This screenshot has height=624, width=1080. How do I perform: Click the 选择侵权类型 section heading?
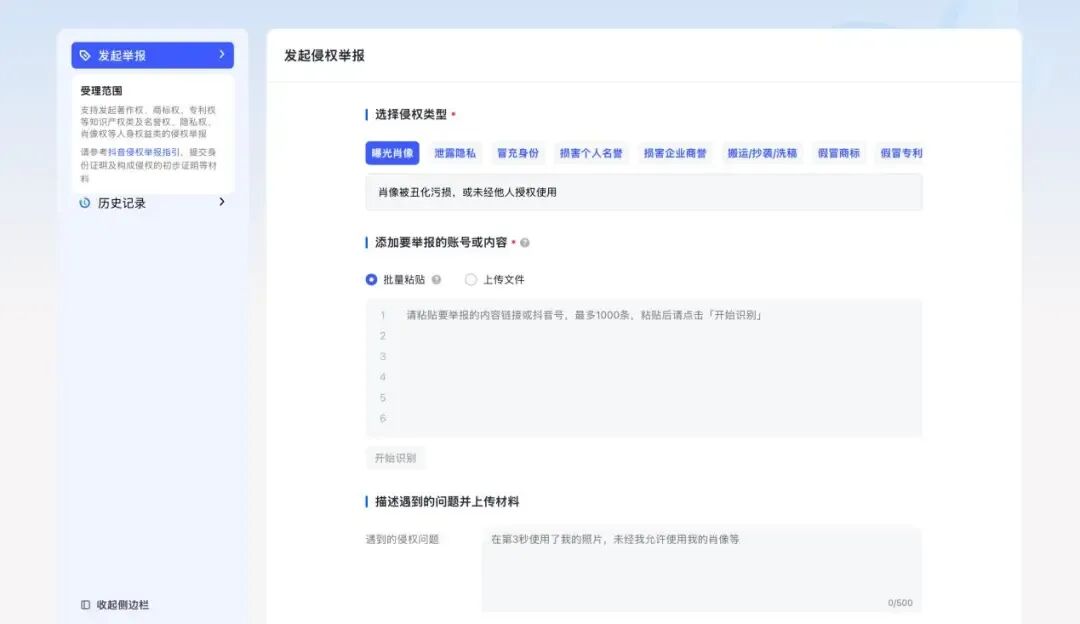point(411,114)
